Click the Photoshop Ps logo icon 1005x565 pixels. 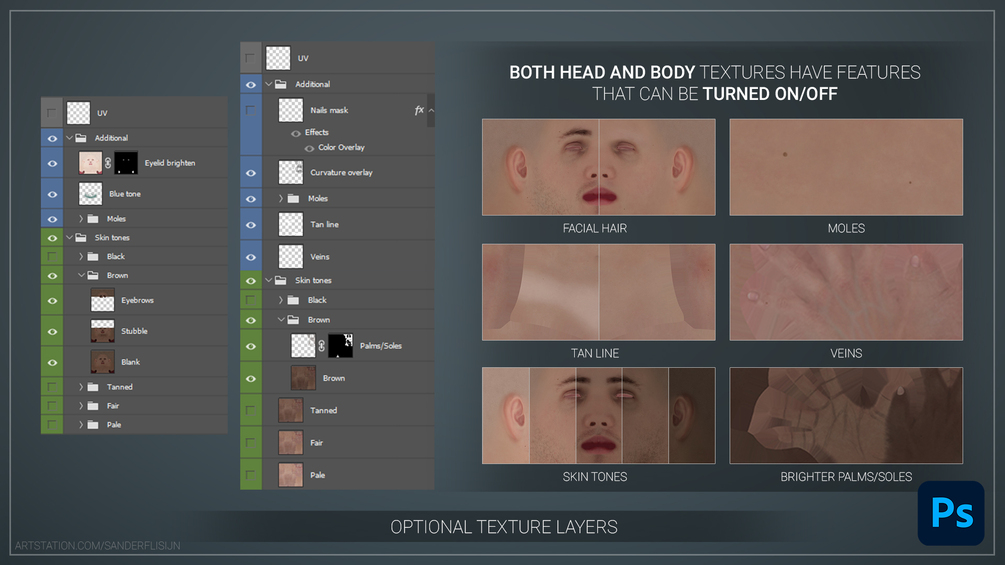pos(951,513)
